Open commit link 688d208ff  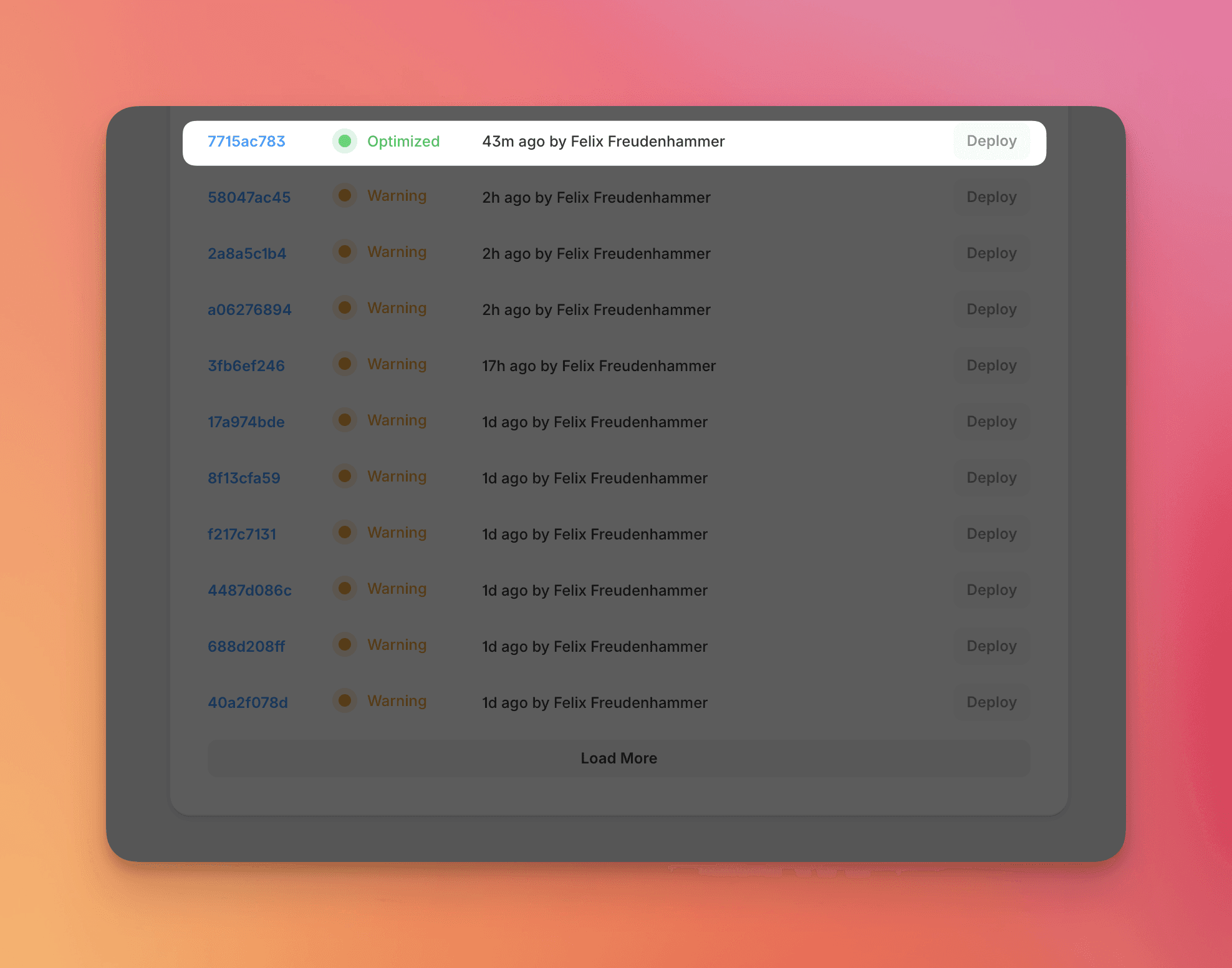coord(246,647)
